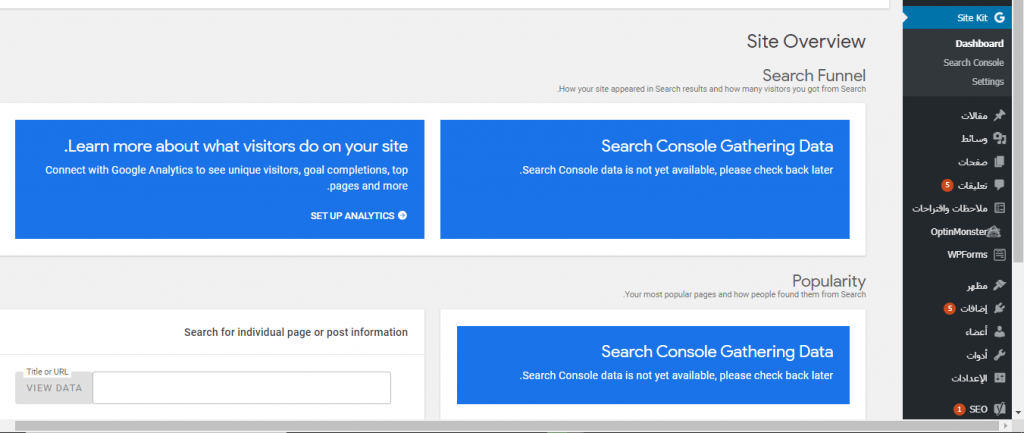
Task: Click the plugins icon beside إضافات
Action: click(x=999, y=308)
